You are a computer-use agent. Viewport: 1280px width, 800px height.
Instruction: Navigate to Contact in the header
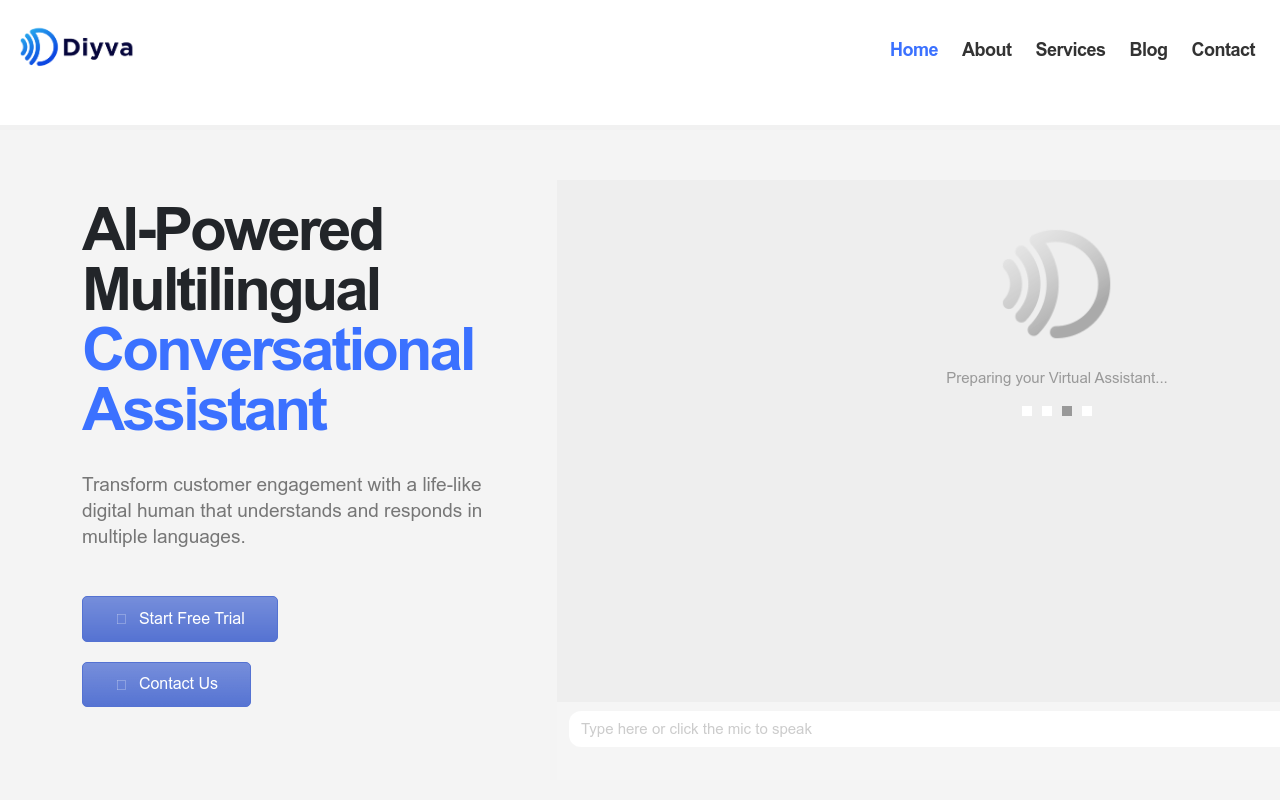tap(1223, 50)
